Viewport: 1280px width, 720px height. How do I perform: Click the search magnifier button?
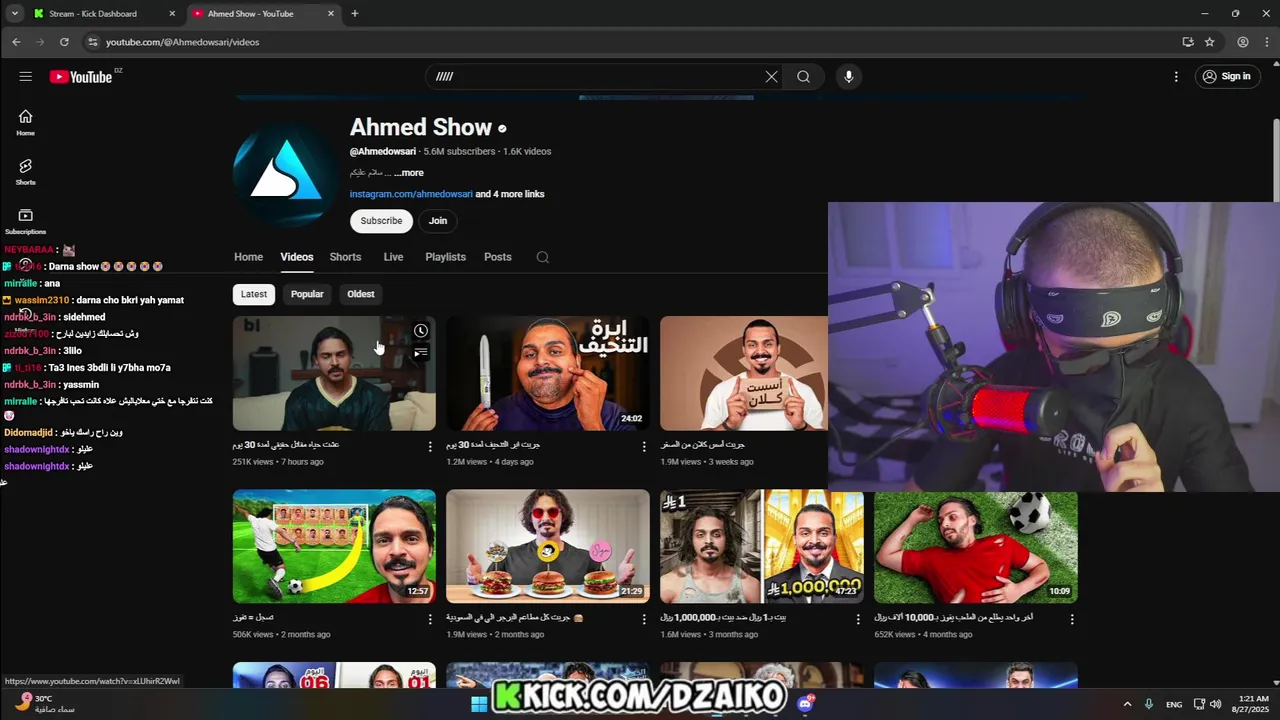click(x=803, y=77)
